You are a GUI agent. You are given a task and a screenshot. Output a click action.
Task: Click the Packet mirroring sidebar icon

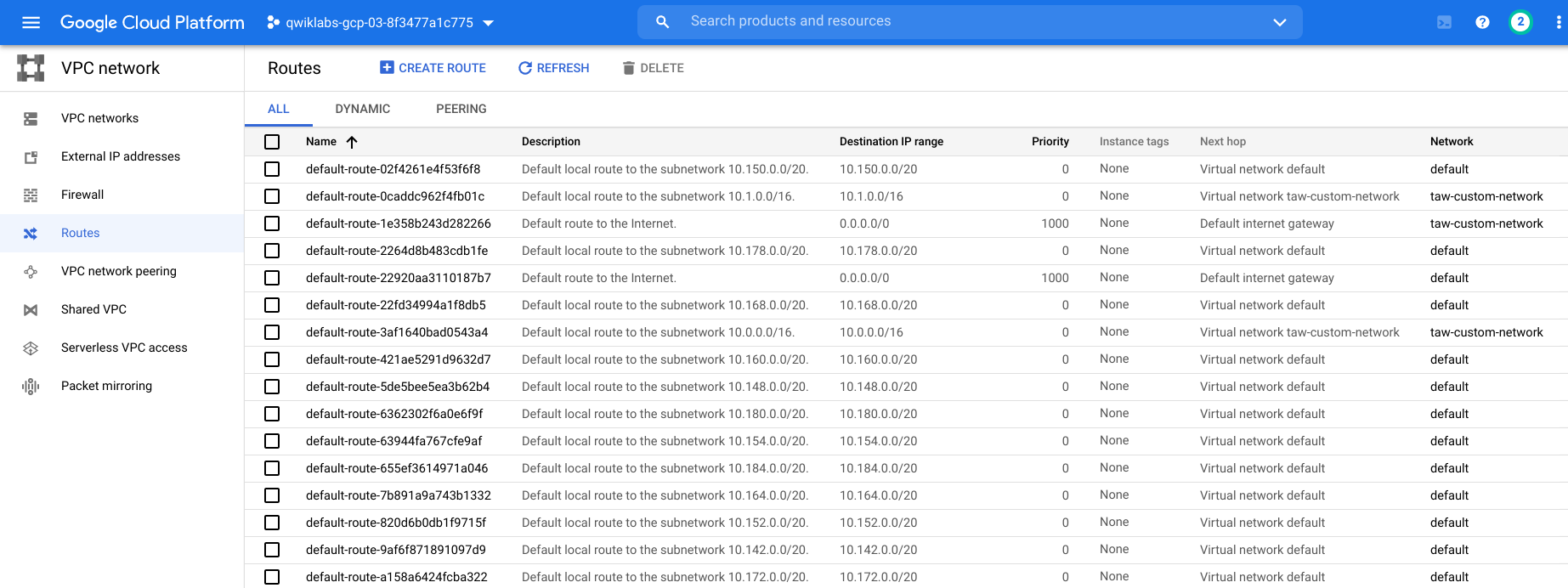coord(31,387)
